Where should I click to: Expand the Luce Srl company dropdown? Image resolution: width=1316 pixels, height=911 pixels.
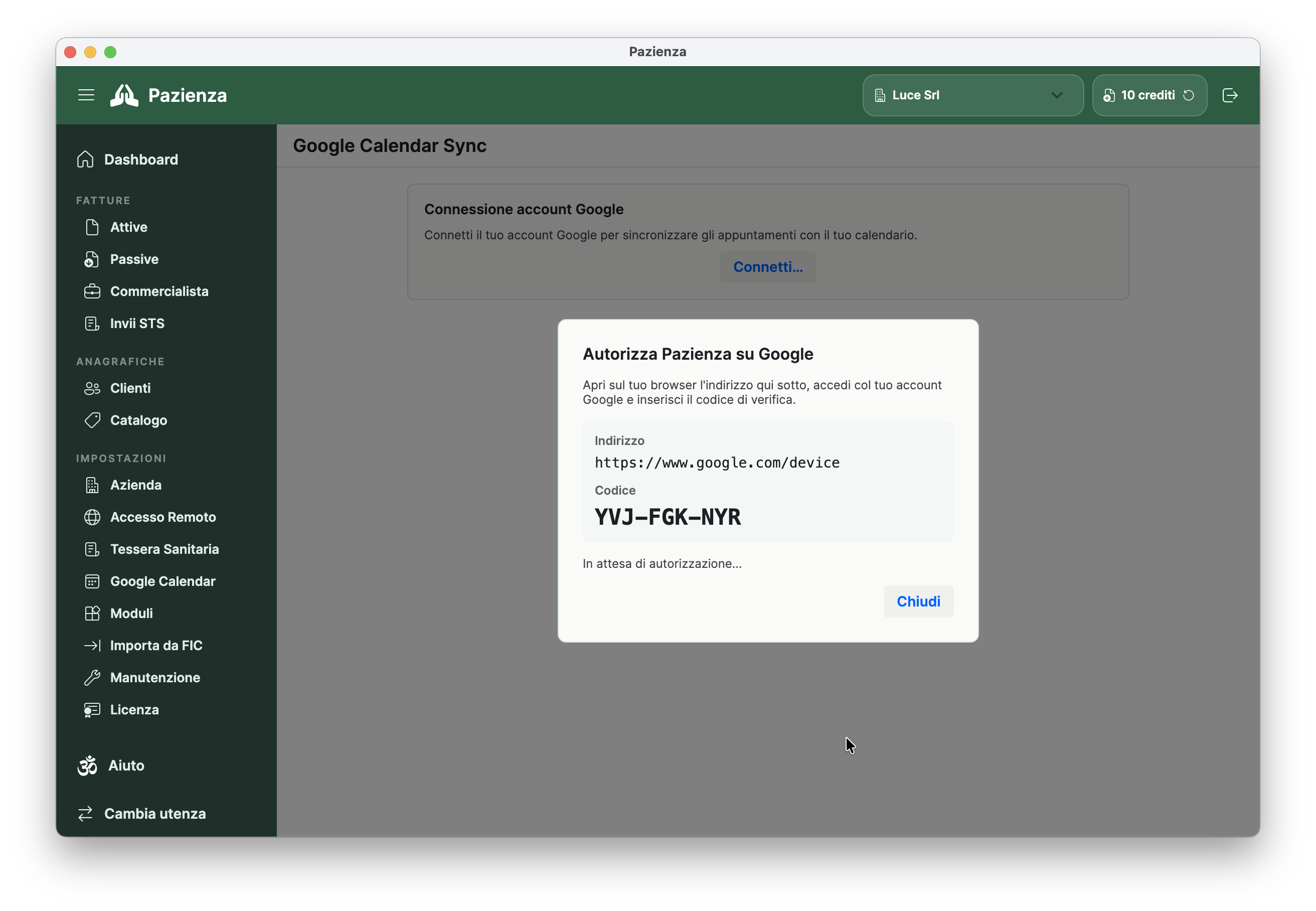tap(972, 95)
